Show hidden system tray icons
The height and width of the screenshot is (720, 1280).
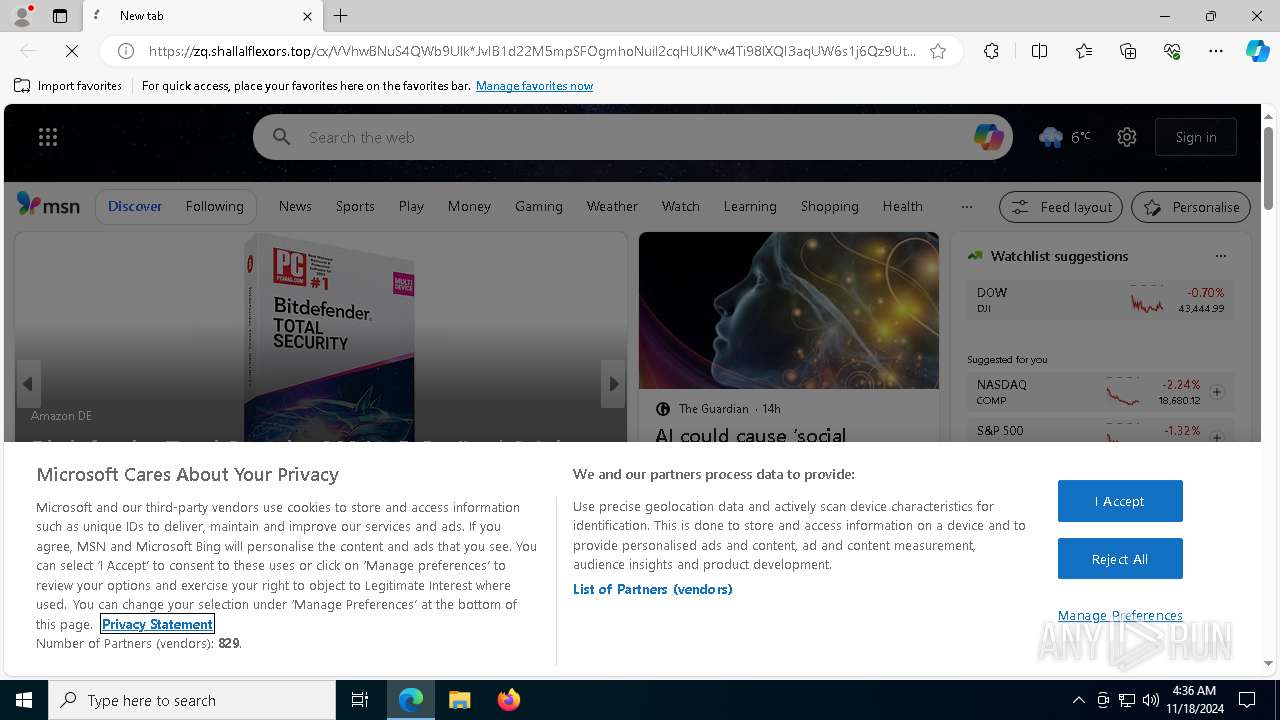(x=1078, y=700)
